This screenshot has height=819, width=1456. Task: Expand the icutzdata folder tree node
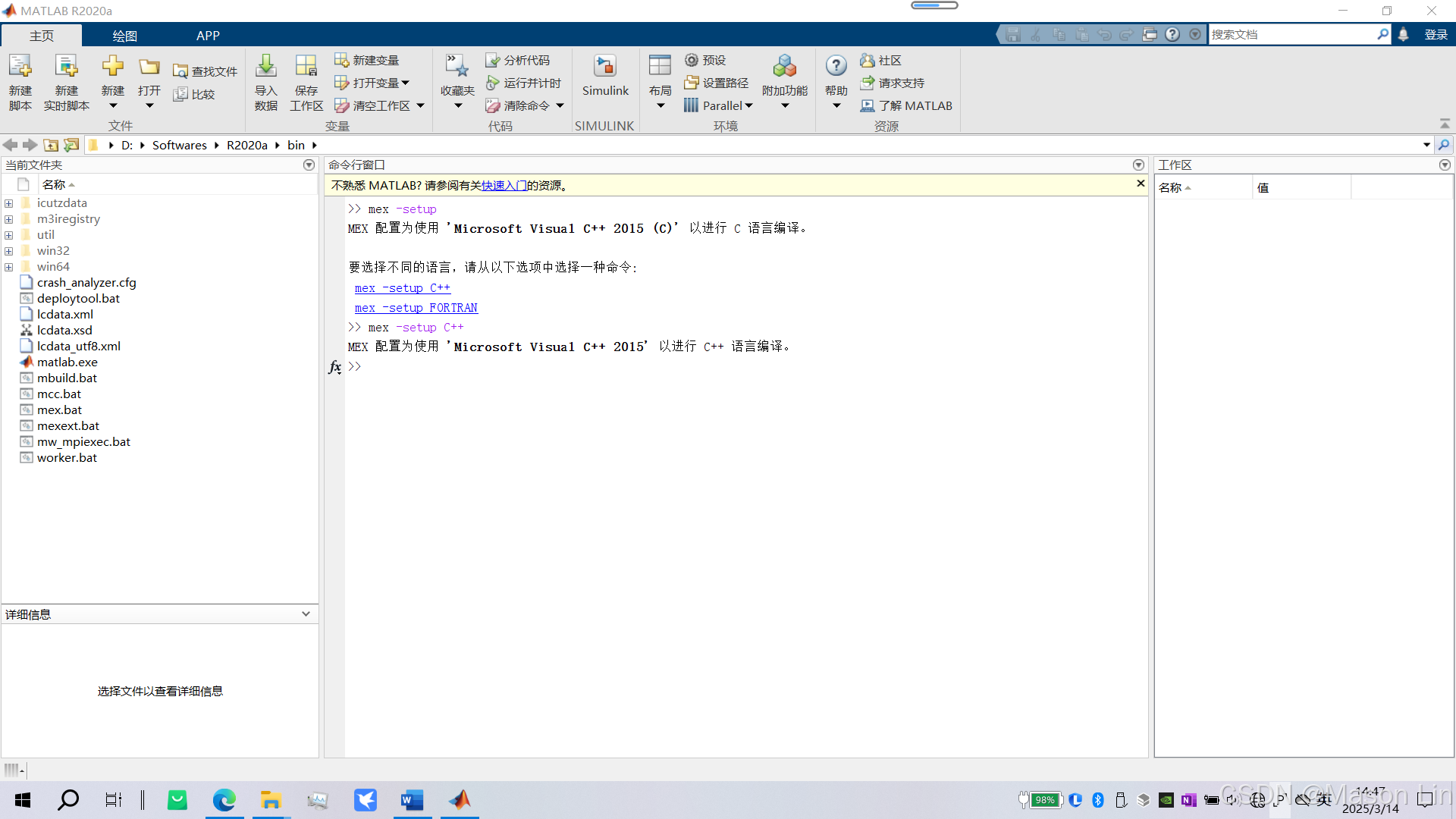(9, 203)
